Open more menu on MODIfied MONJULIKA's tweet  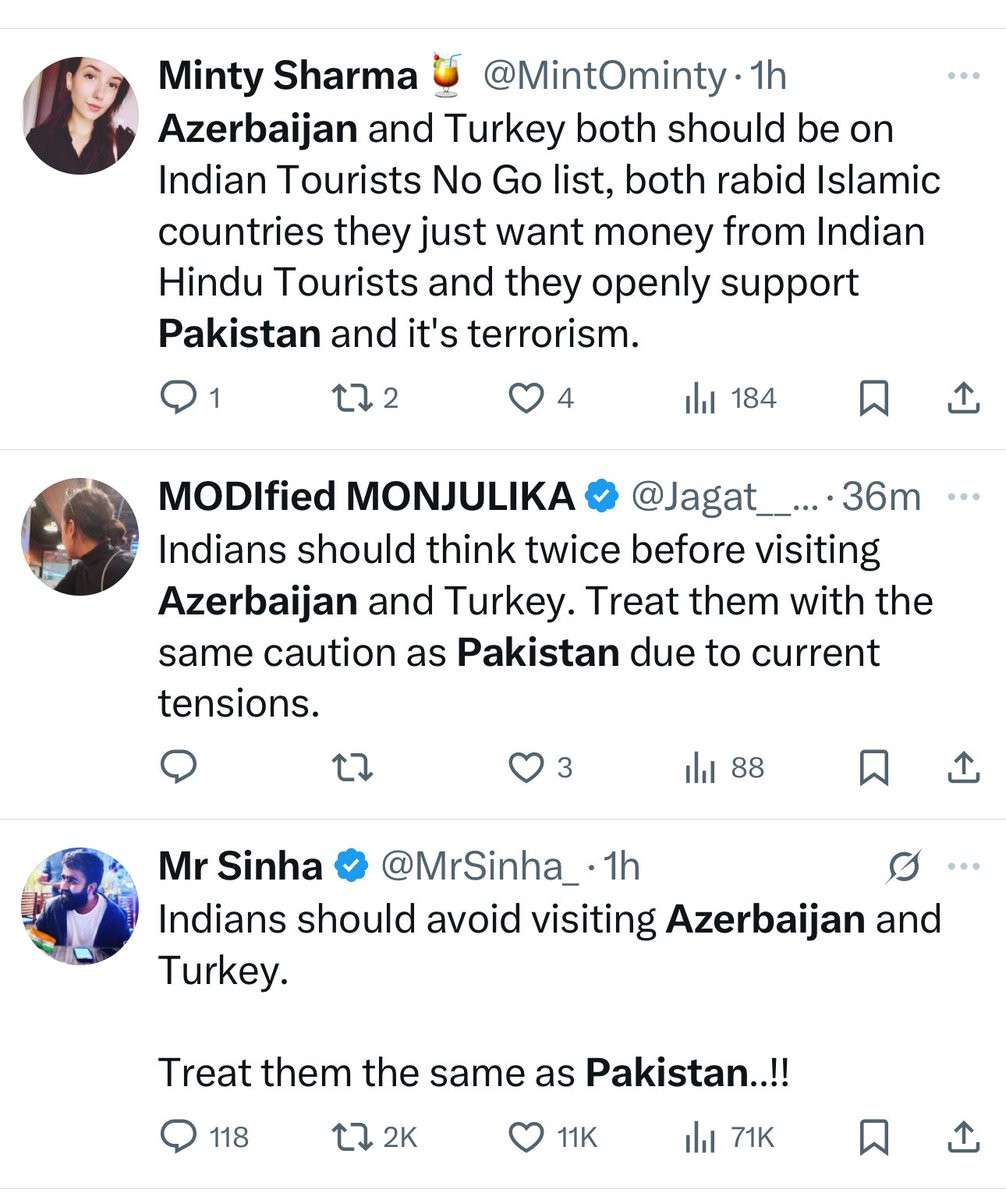pos(963,497)
